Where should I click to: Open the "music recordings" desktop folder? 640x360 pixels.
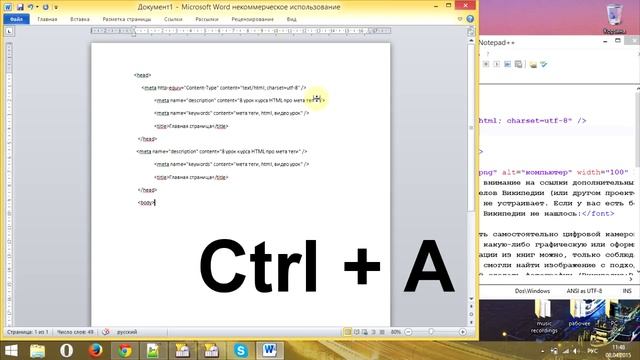[x=544, y=317]
